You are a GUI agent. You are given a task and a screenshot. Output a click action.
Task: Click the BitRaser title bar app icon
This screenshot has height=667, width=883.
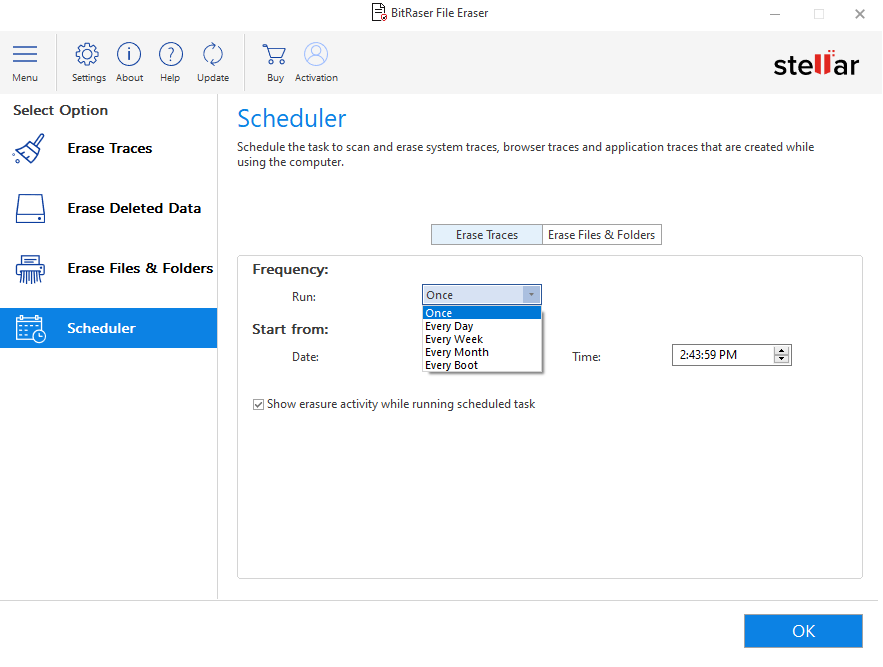[x=379, y=12]
